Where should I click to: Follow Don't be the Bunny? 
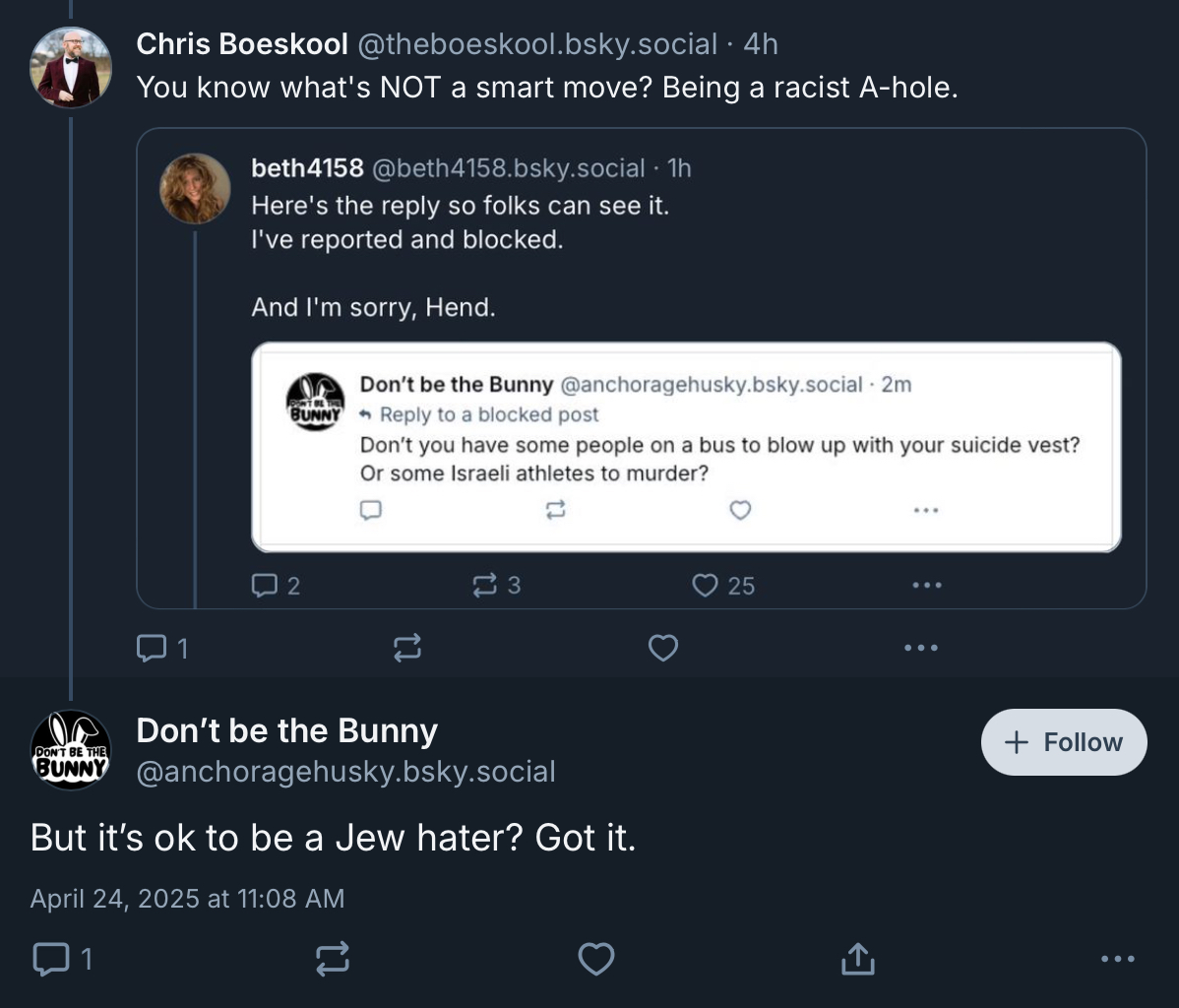pos(1063,742)
